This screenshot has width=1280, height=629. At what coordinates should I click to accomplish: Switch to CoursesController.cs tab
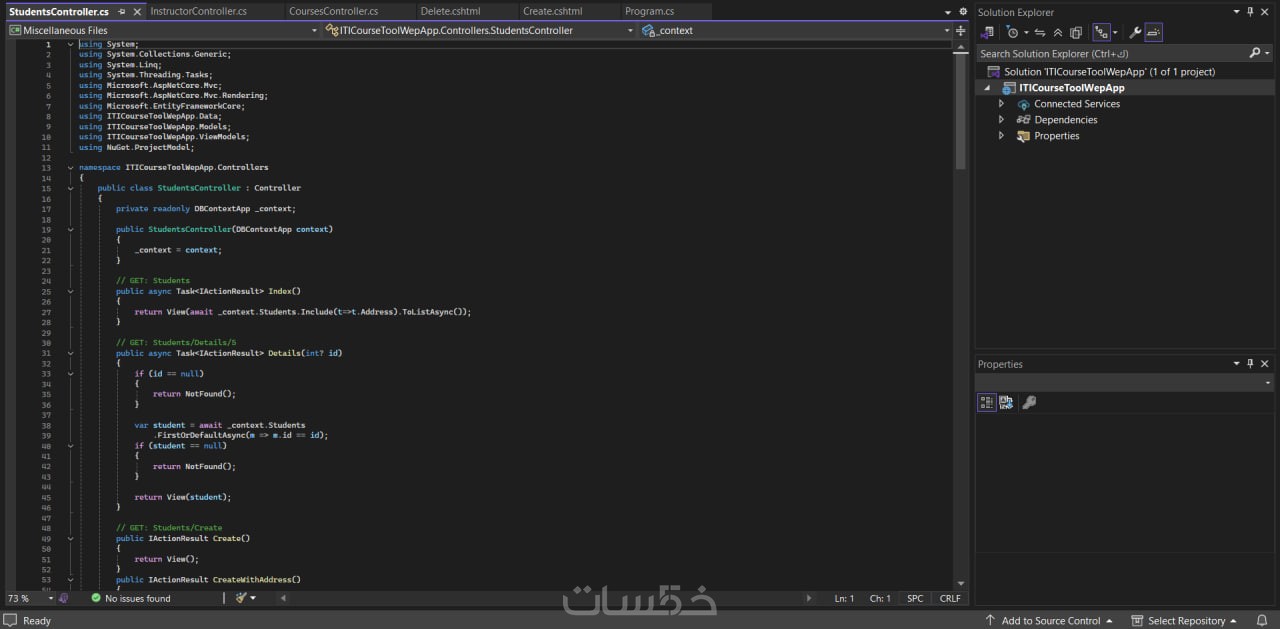[333, 11]
